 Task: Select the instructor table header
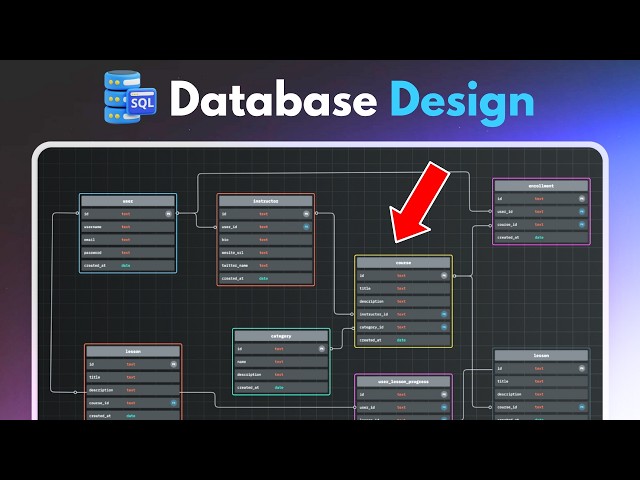[266, 201]
